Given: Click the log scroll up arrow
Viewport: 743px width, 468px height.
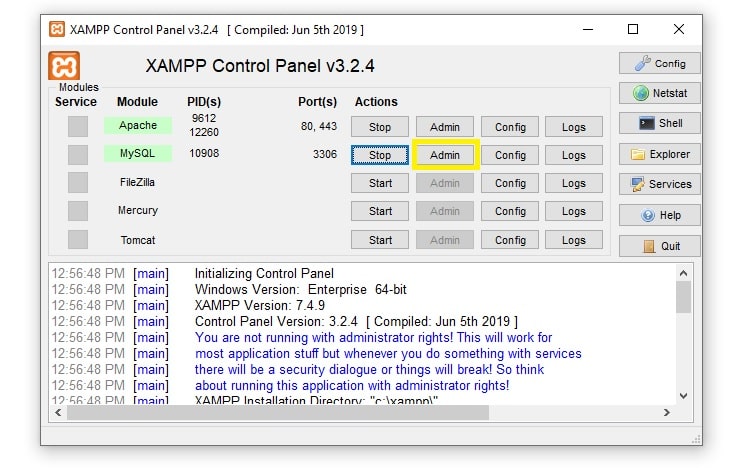Looking at the screenshot, I should 683,273.
